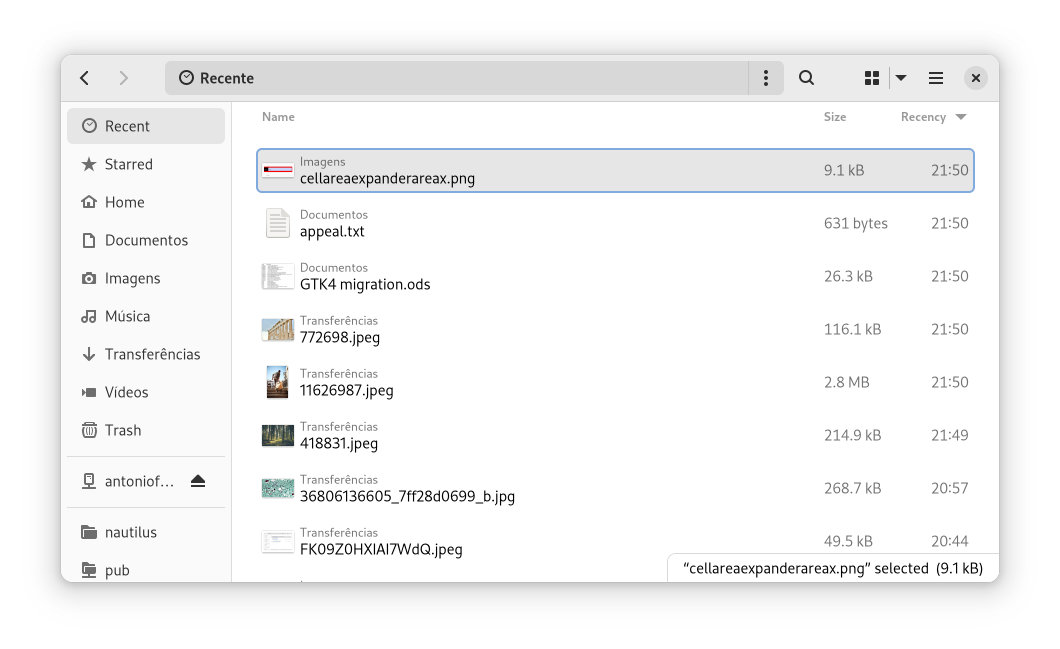Screen dimensions: 1060x649
Task: Click the house icon beside Home
Action: [89, 202]
